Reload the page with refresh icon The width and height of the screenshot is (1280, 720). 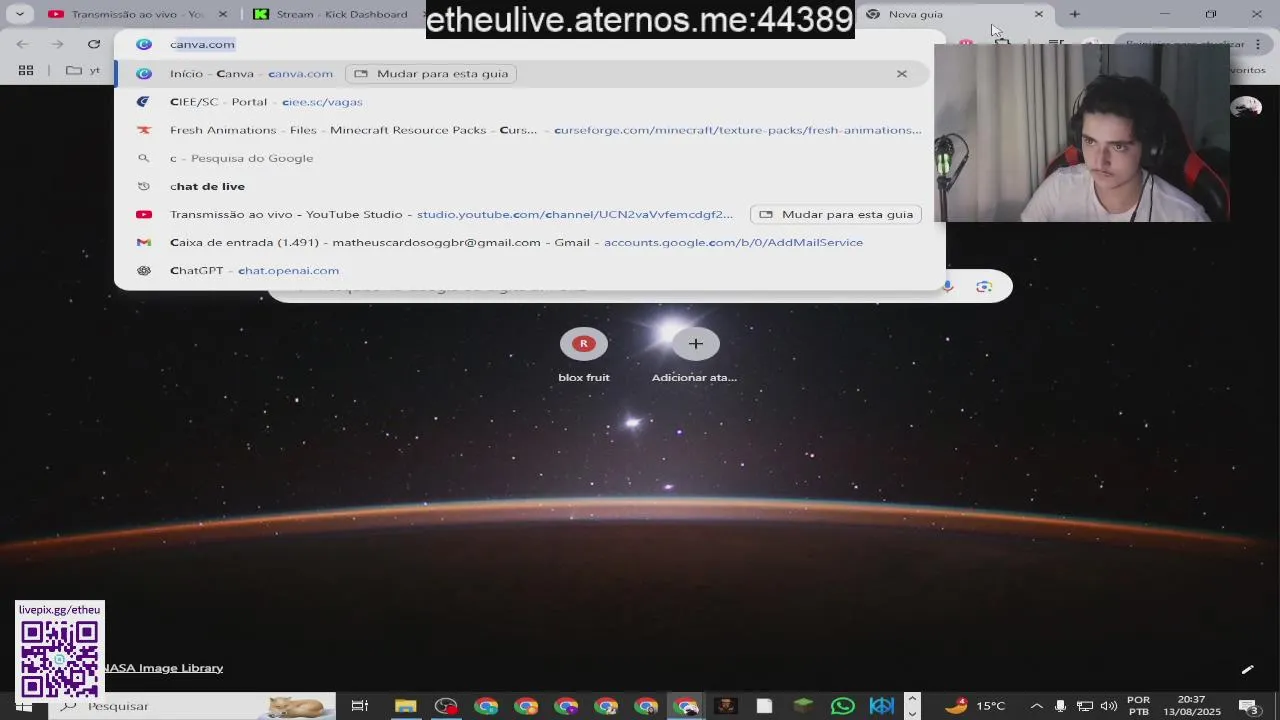click(93, 44)
